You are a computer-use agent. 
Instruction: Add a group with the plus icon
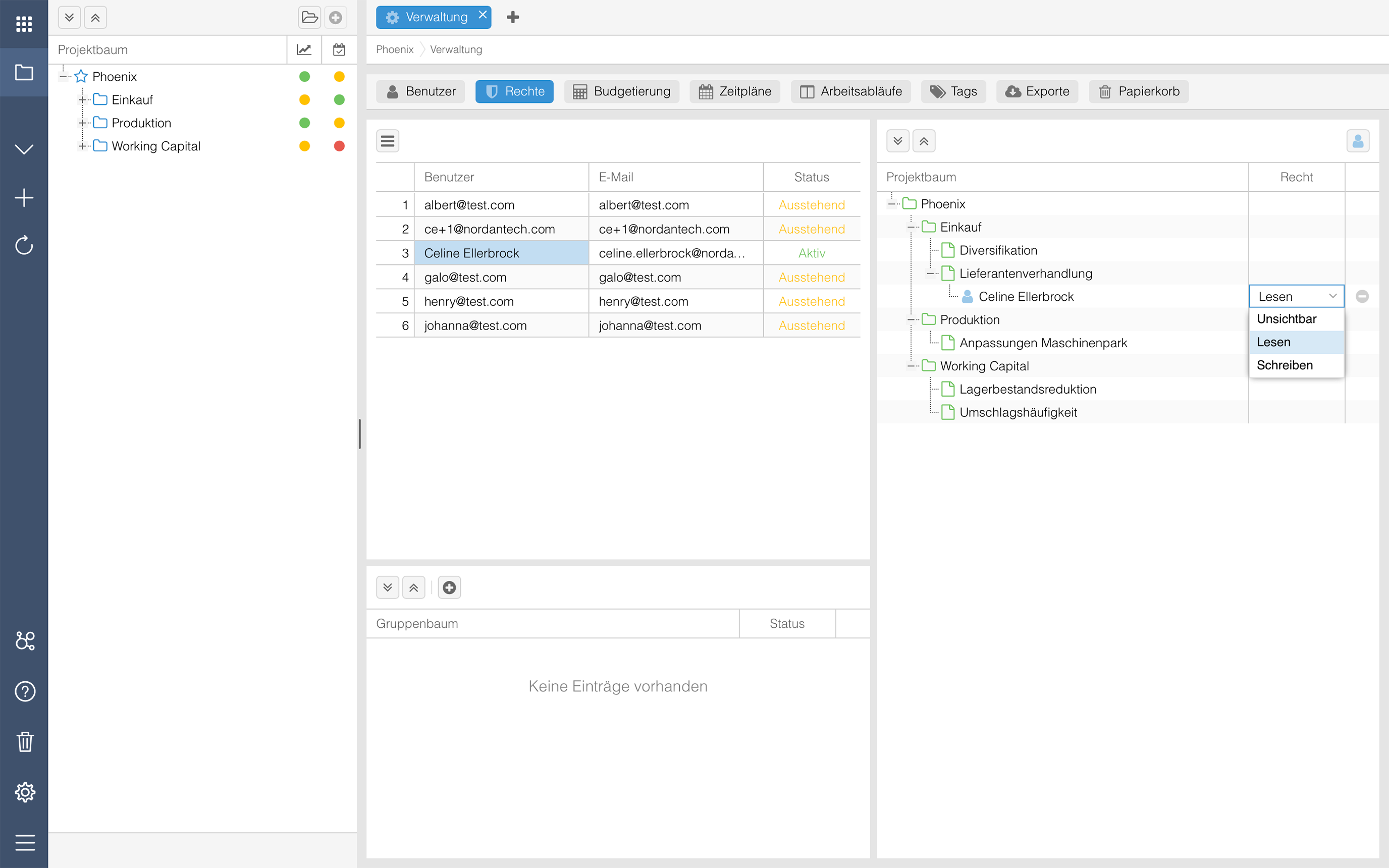pyautogui.click(x=449, y=587)
